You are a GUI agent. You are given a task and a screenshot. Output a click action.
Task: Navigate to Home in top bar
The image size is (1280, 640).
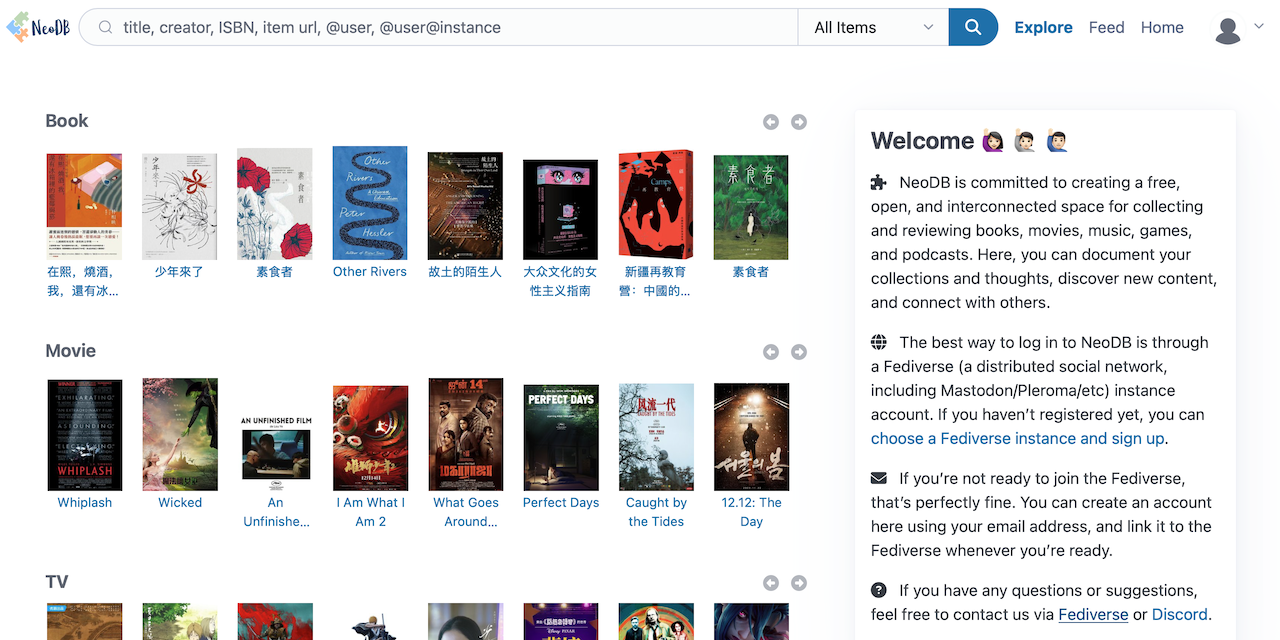coord(1162,28)
